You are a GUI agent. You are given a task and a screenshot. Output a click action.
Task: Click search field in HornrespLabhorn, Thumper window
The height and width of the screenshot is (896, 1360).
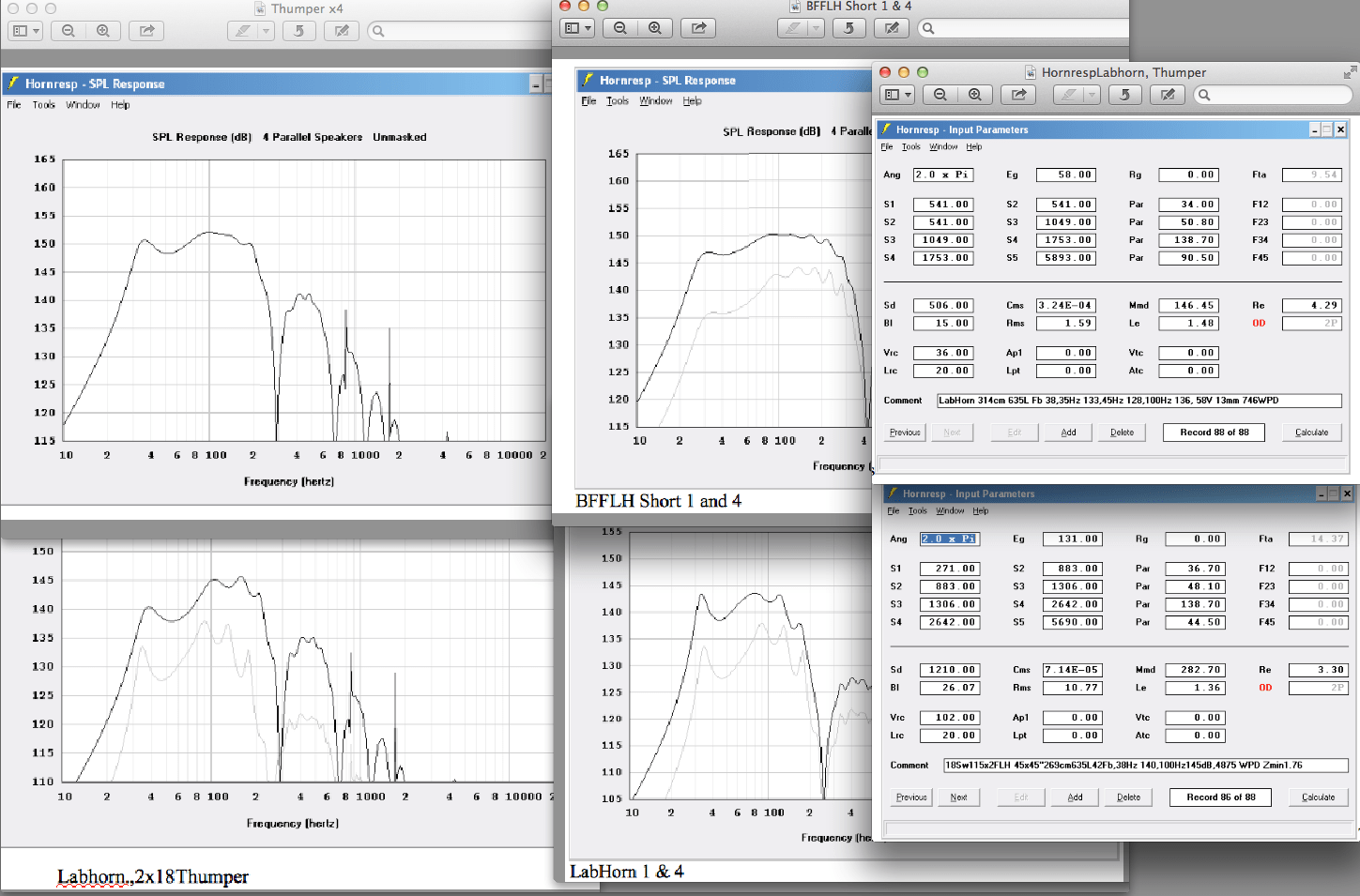pyautogui.click(x=1273, y=95)
